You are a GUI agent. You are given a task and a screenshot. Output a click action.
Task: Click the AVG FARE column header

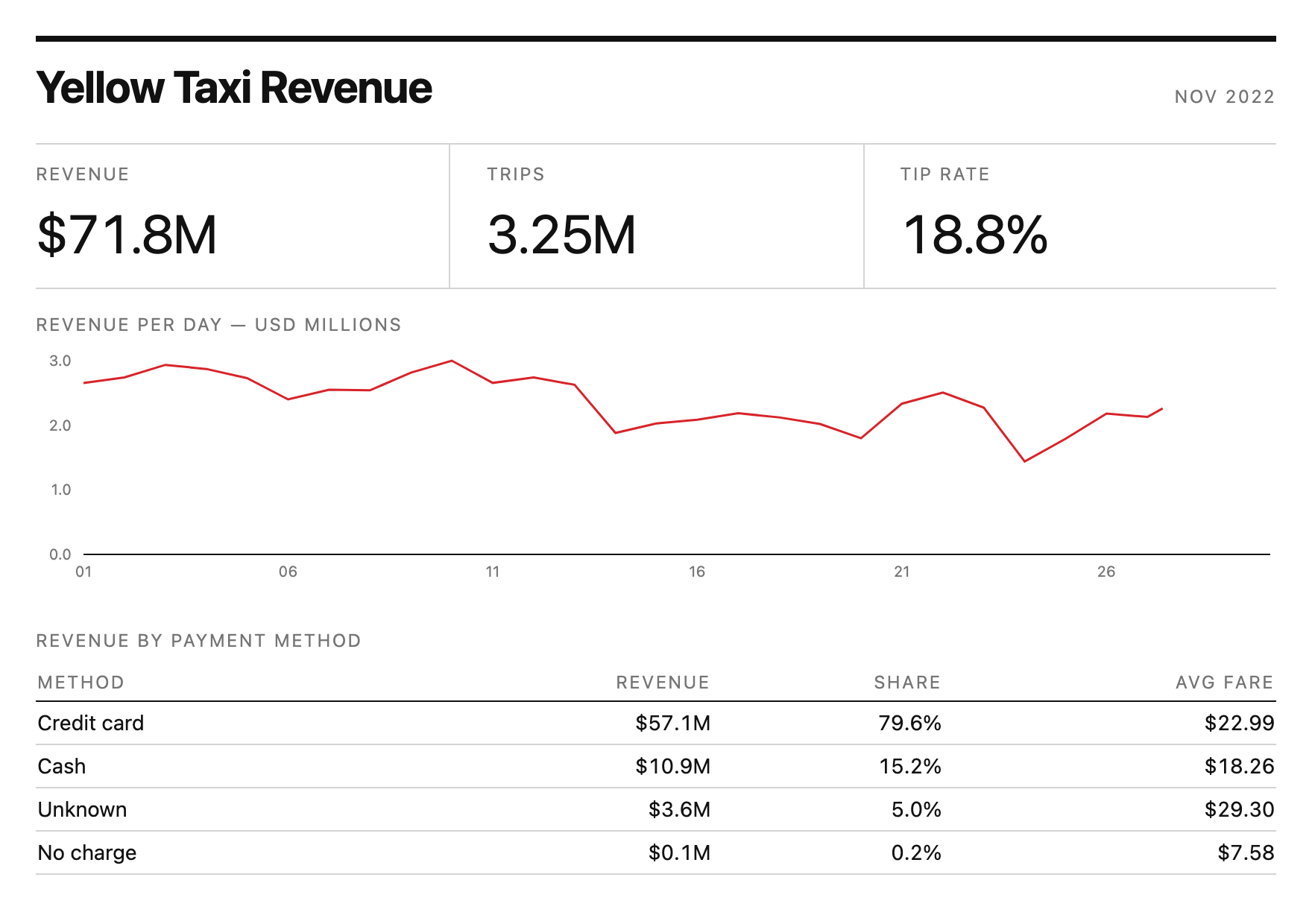click(x=1225, y=683)
